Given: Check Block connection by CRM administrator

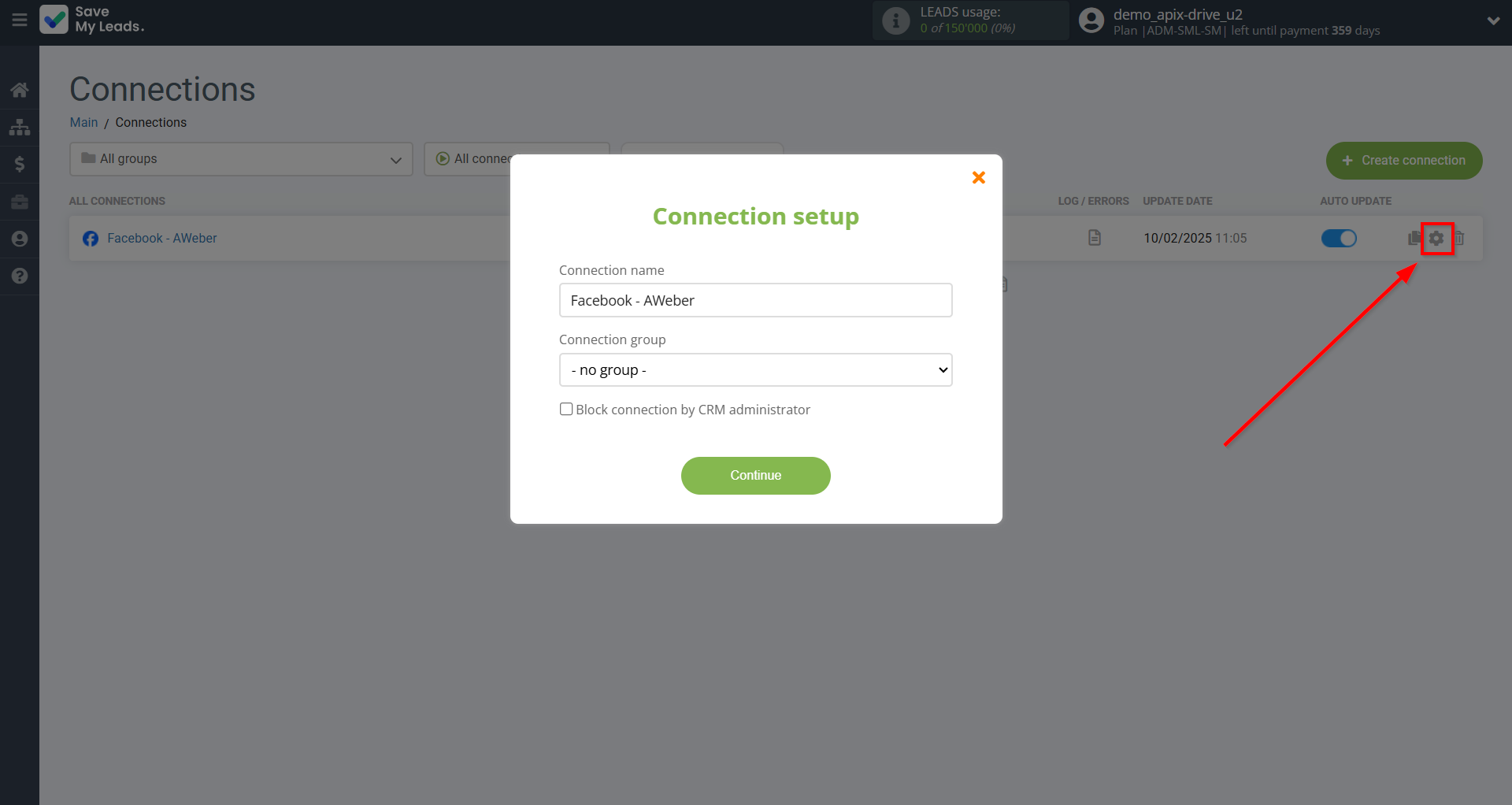Looking at the screenshot, I should click(566, 409).
